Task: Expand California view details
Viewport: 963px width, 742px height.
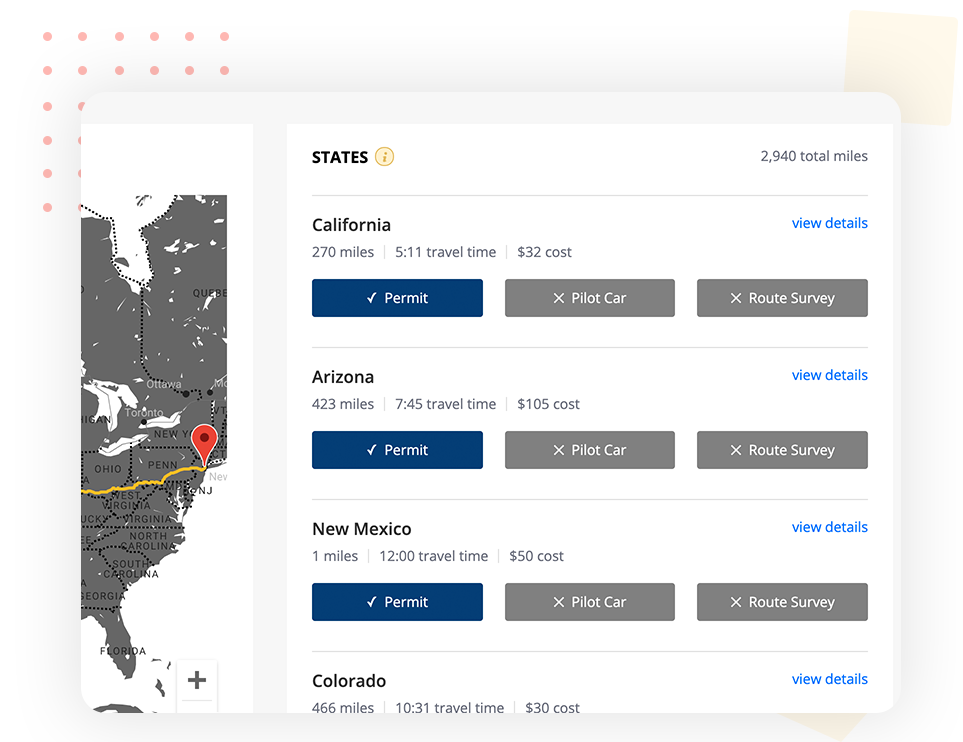Action: point(829,223)
